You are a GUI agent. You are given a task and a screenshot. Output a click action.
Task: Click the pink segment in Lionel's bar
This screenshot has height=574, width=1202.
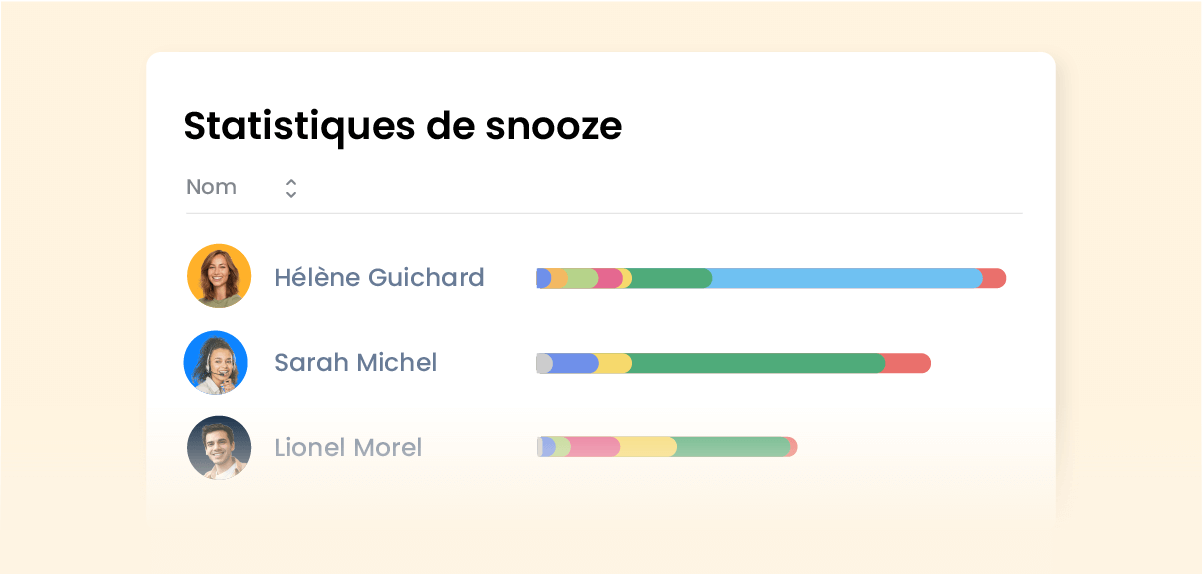tap(596, 447)
